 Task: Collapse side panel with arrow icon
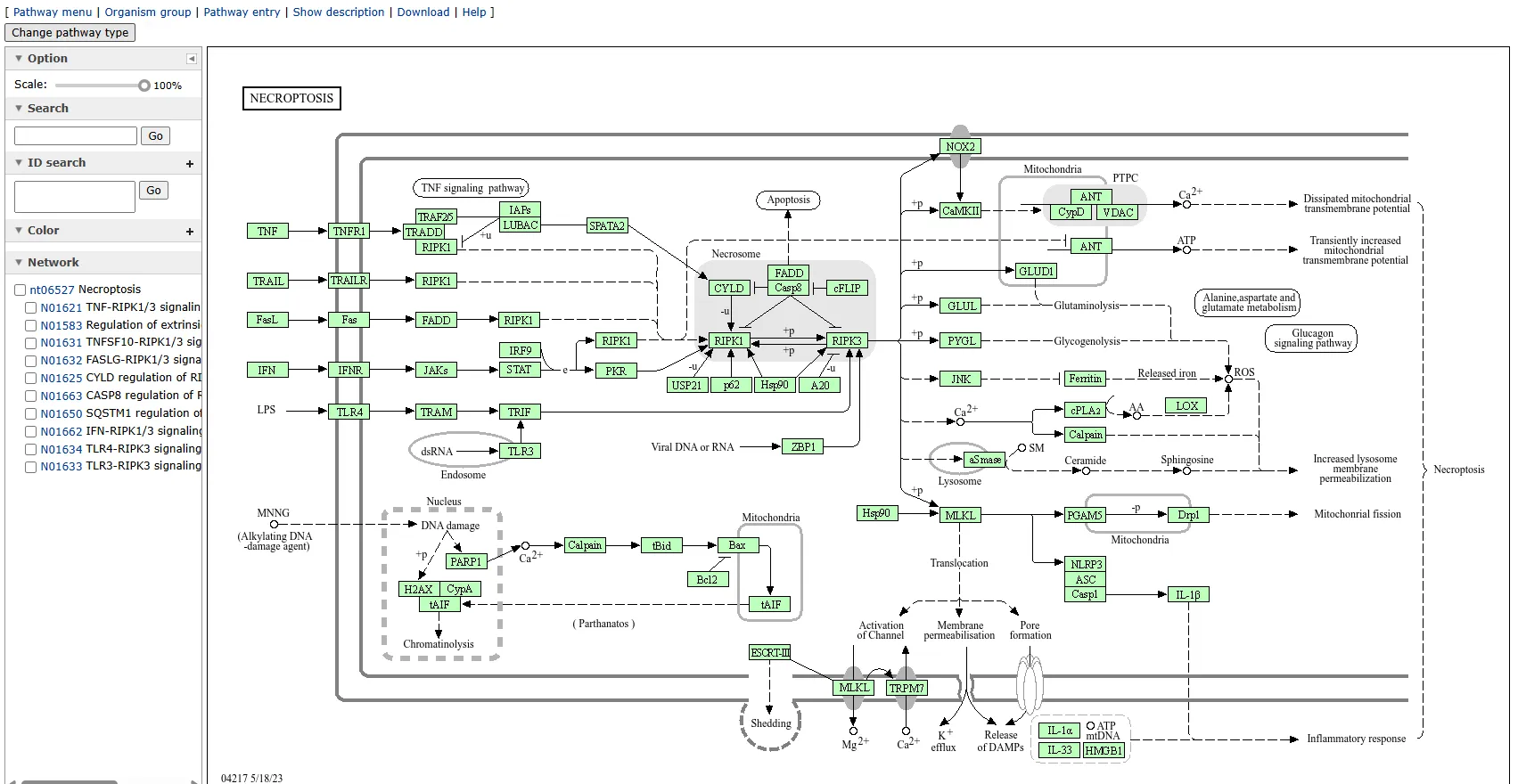191,59
